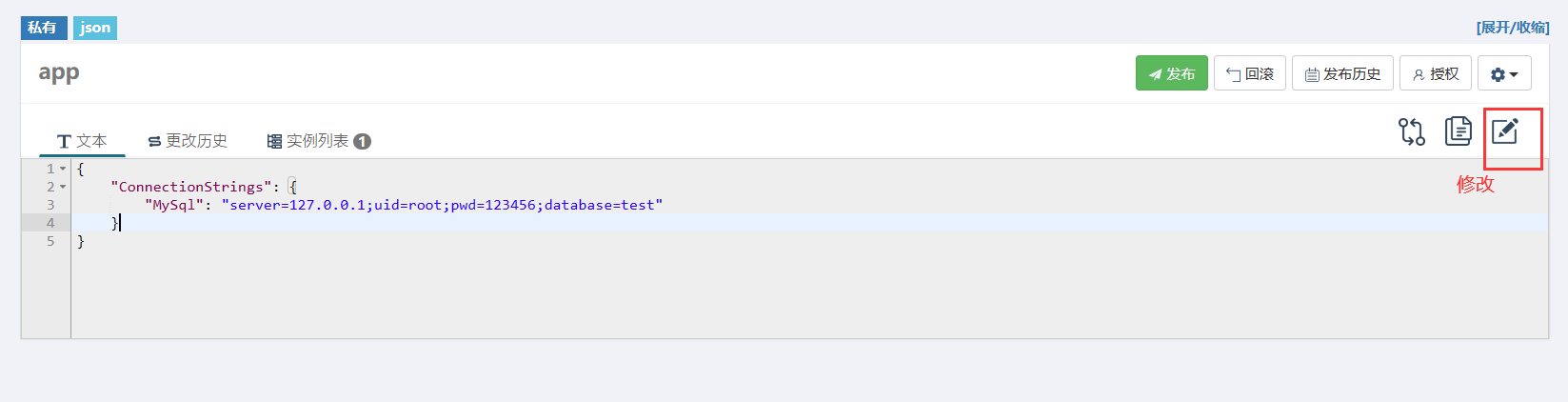Click the MySql connection string value

point(442,205)
